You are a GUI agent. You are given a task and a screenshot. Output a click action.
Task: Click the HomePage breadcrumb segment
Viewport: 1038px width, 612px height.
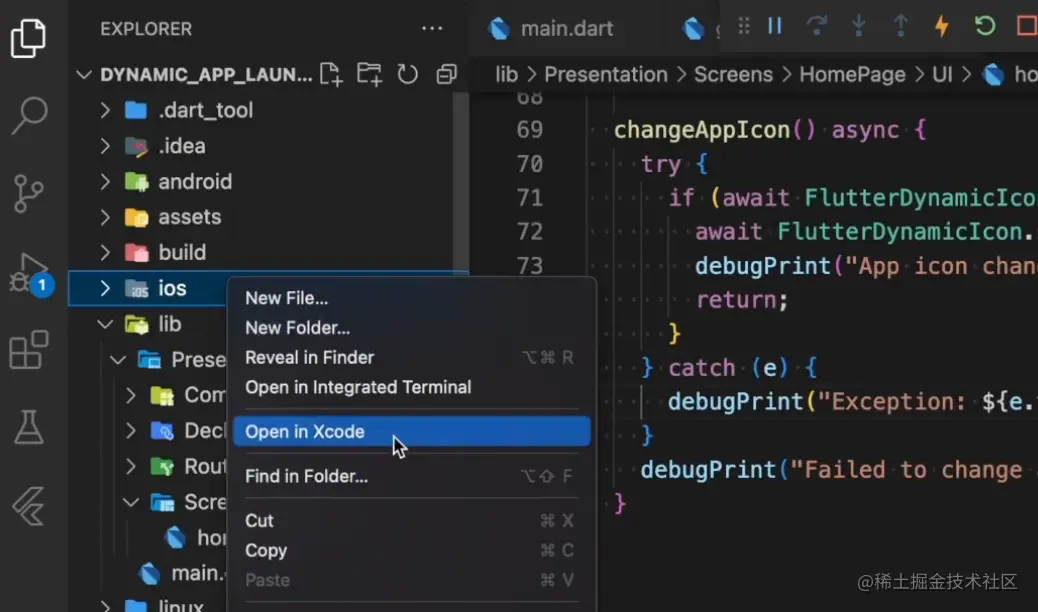click(852, 74)
